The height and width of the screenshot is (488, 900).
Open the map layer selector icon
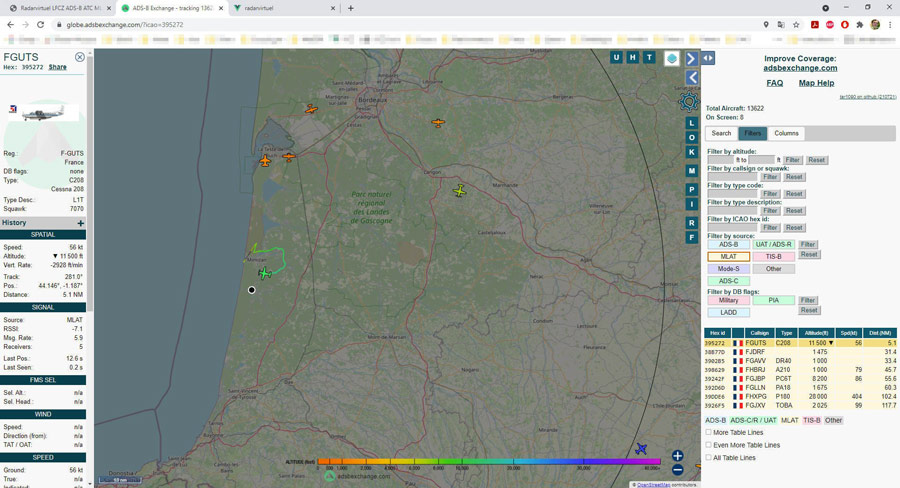pyautogui.click(x=672, y=59)
